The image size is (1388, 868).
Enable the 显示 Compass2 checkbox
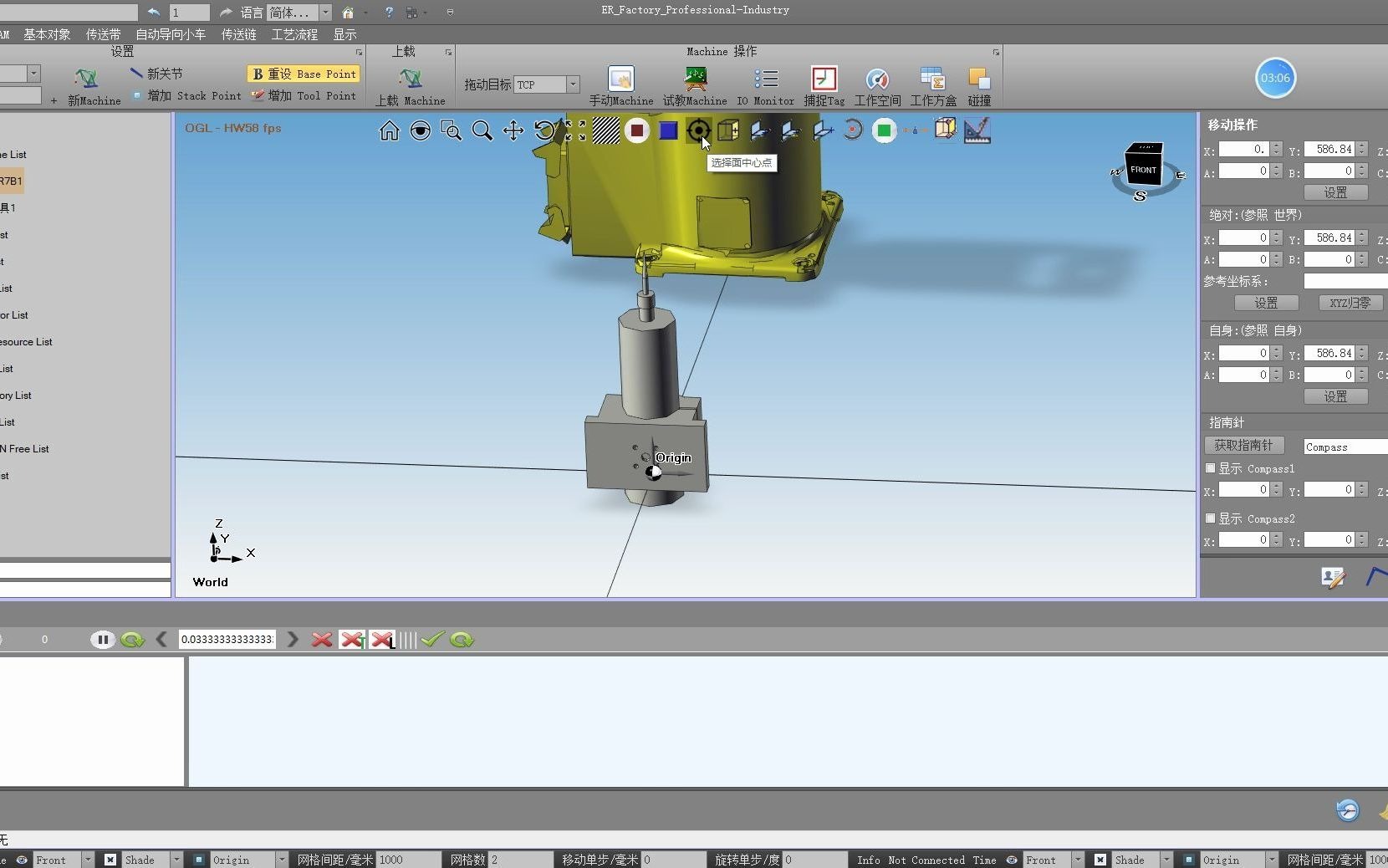pyautogui.click(x=1212, y=518)
